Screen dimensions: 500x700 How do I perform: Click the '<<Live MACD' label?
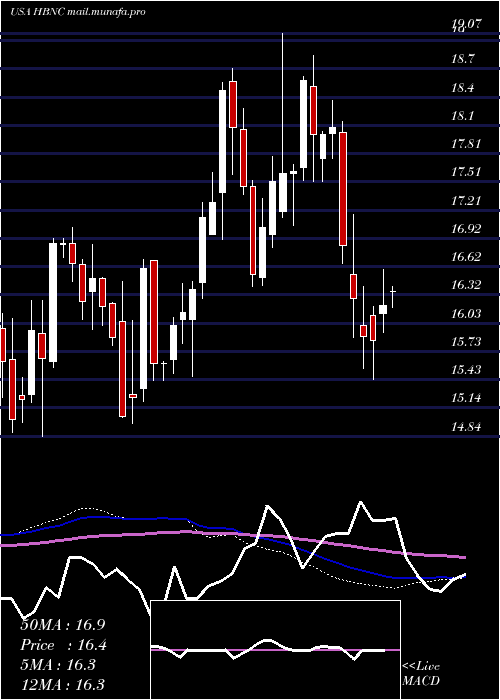tap(421, 674)
